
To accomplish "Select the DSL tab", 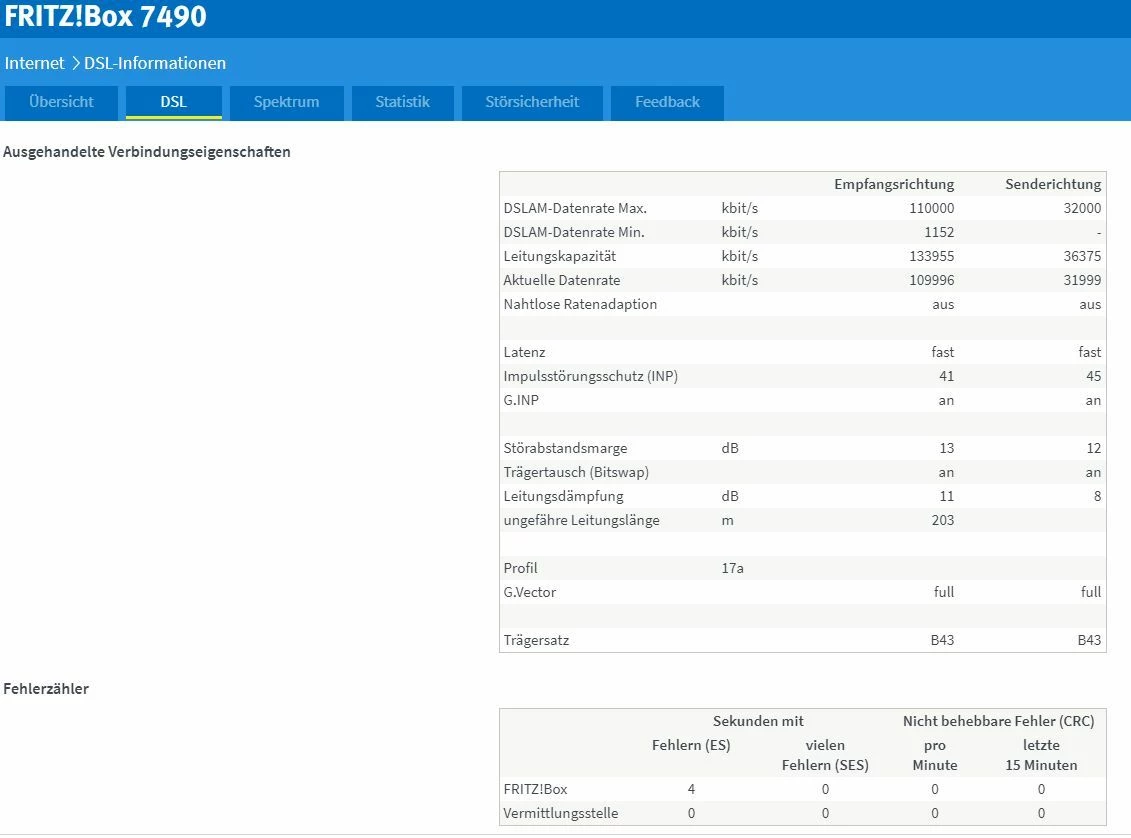I will pos(174,102).
